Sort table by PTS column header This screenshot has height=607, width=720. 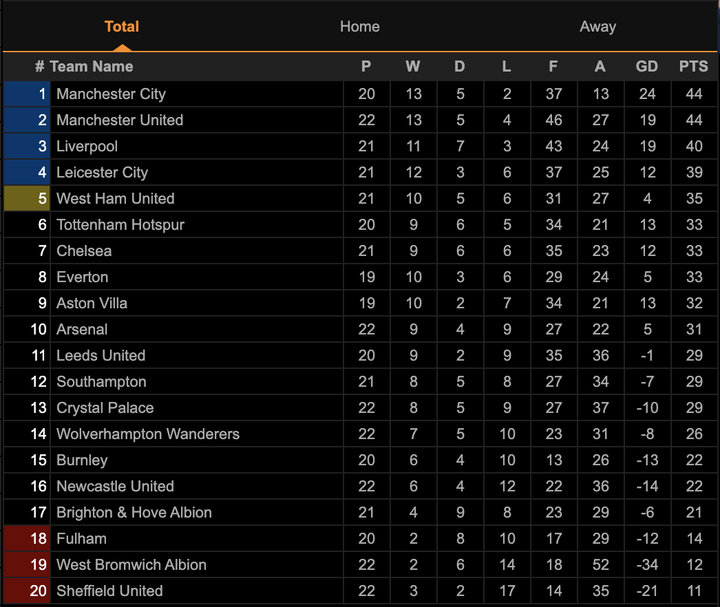[693, 67]
